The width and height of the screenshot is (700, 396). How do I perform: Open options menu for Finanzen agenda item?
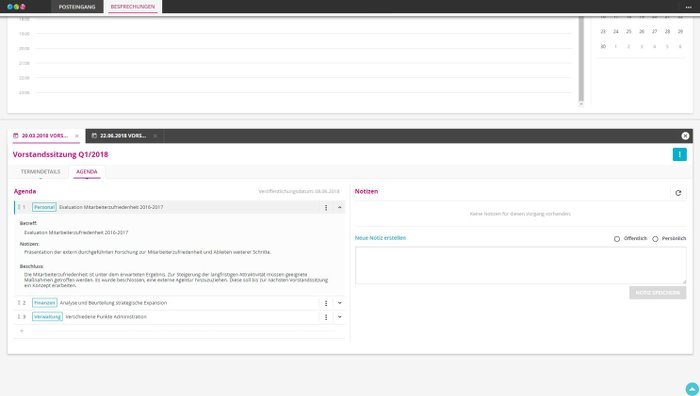[326, 303]
